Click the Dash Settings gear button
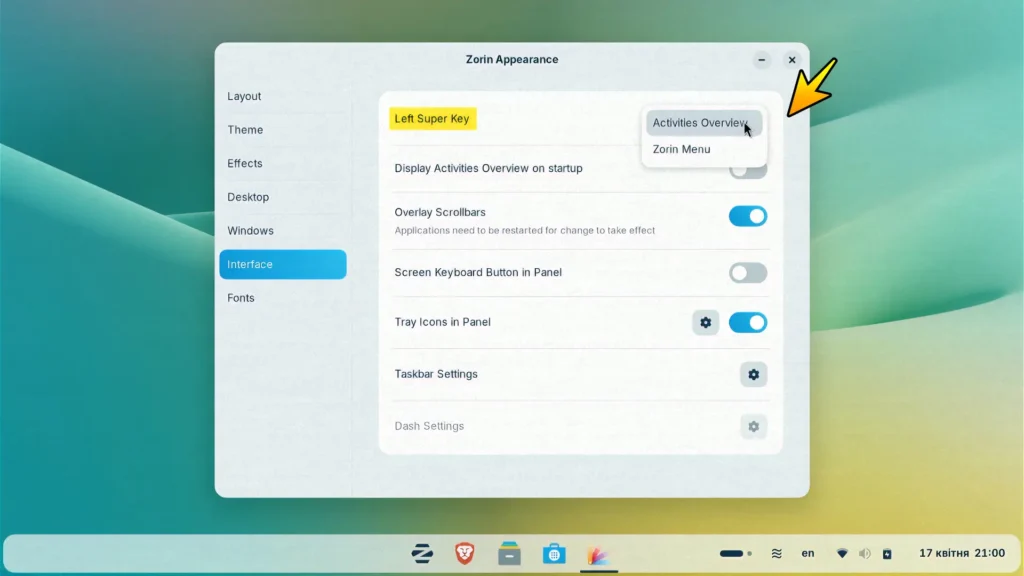 coord(754,426)
